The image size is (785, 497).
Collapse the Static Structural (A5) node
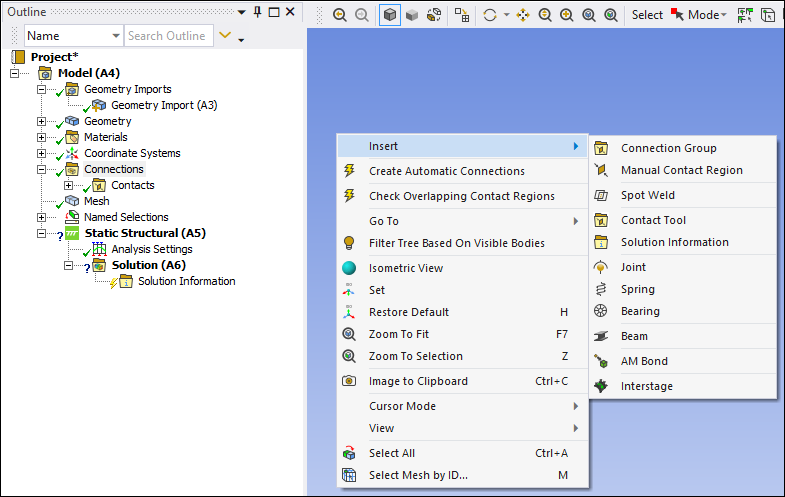[42, 233]
